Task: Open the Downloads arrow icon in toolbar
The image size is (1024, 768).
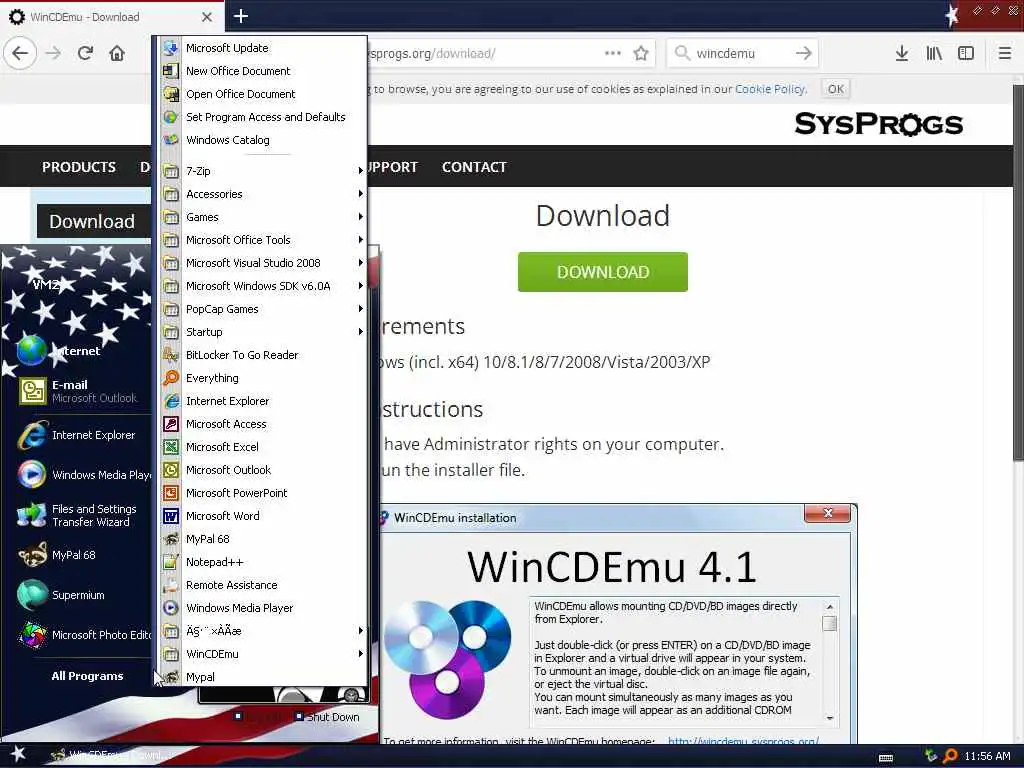Action: [x=901, y=53]
